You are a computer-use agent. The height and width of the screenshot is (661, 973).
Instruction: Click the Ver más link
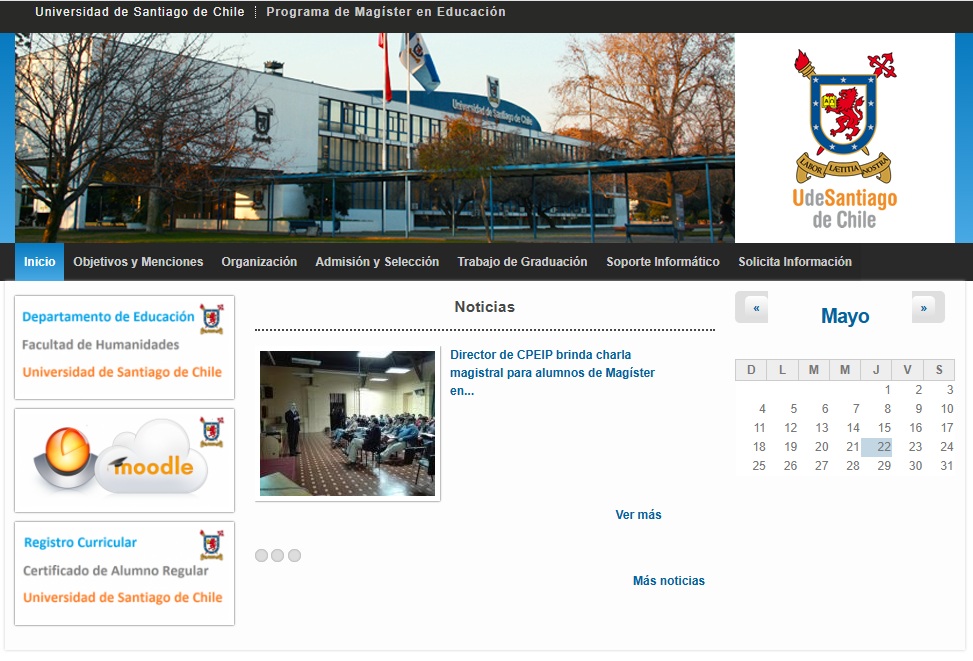[x=638, y=515]
